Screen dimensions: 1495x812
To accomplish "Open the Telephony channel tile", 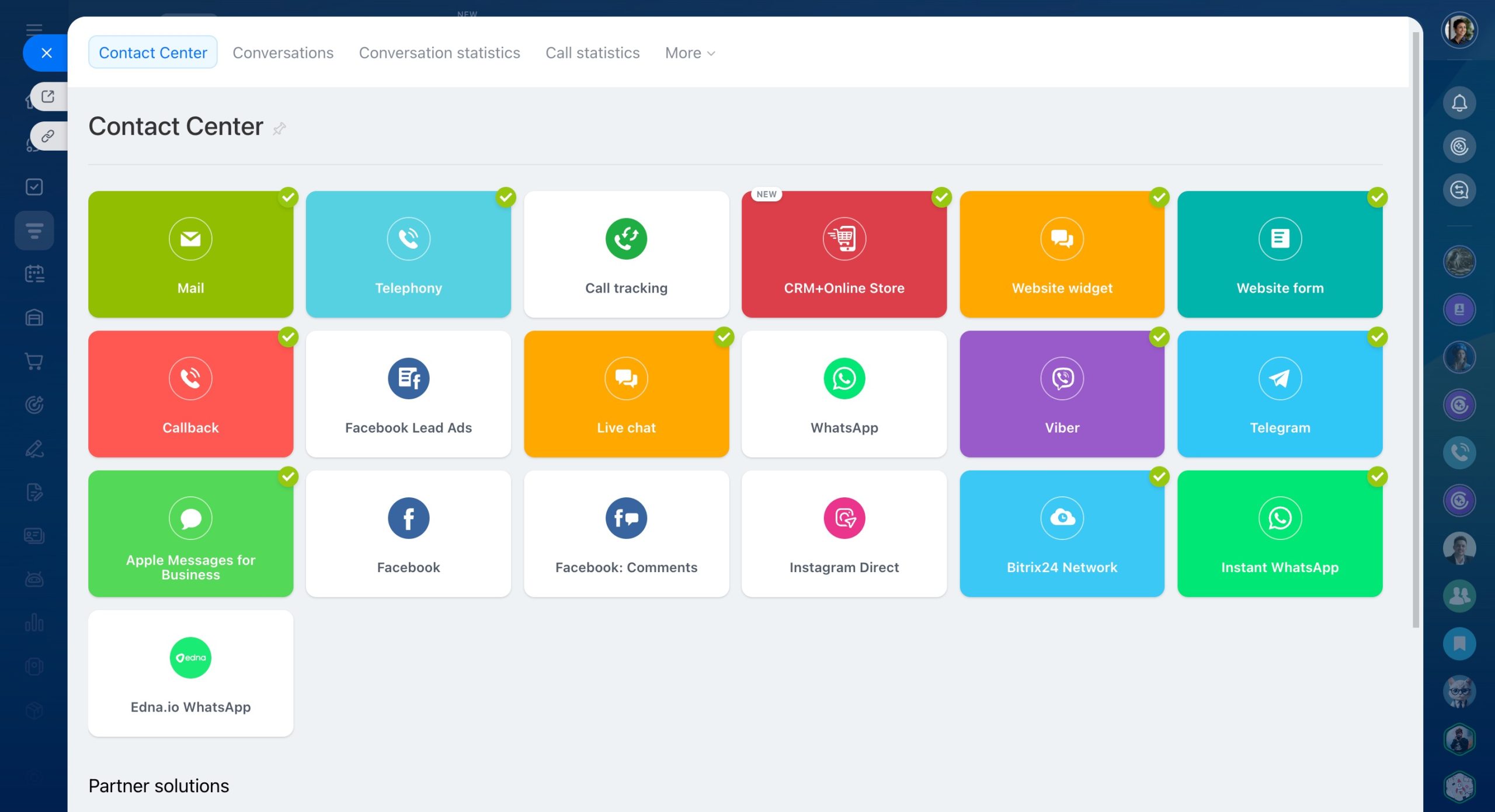I will tap(408, 255).
